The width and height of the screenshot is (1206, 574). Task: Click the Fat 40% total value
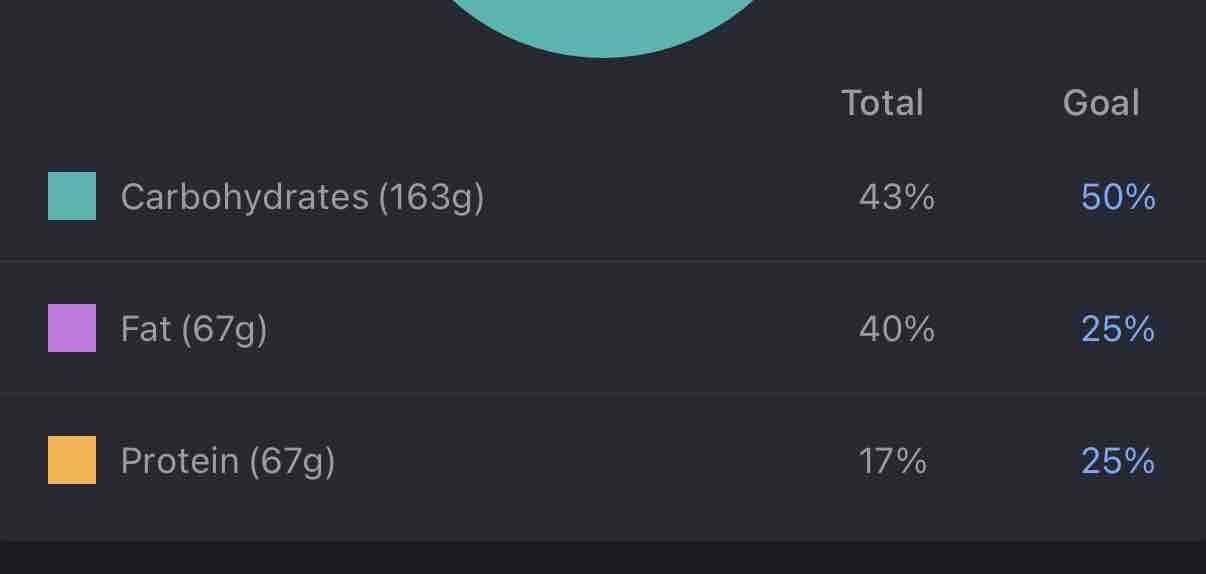pos(897,329)
